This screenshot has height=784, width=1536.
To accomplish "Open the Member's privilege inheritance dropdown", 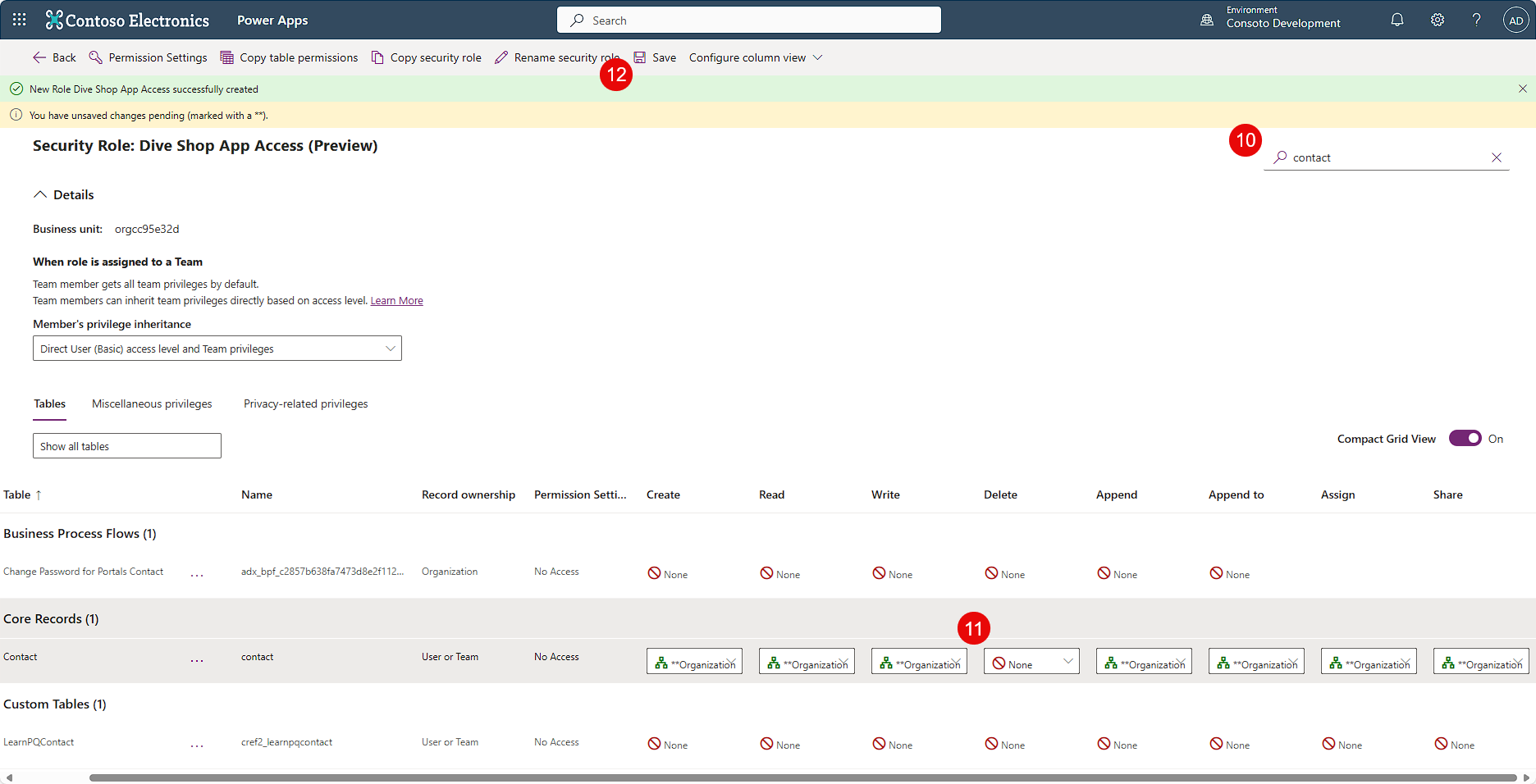I will pos(217,348).
